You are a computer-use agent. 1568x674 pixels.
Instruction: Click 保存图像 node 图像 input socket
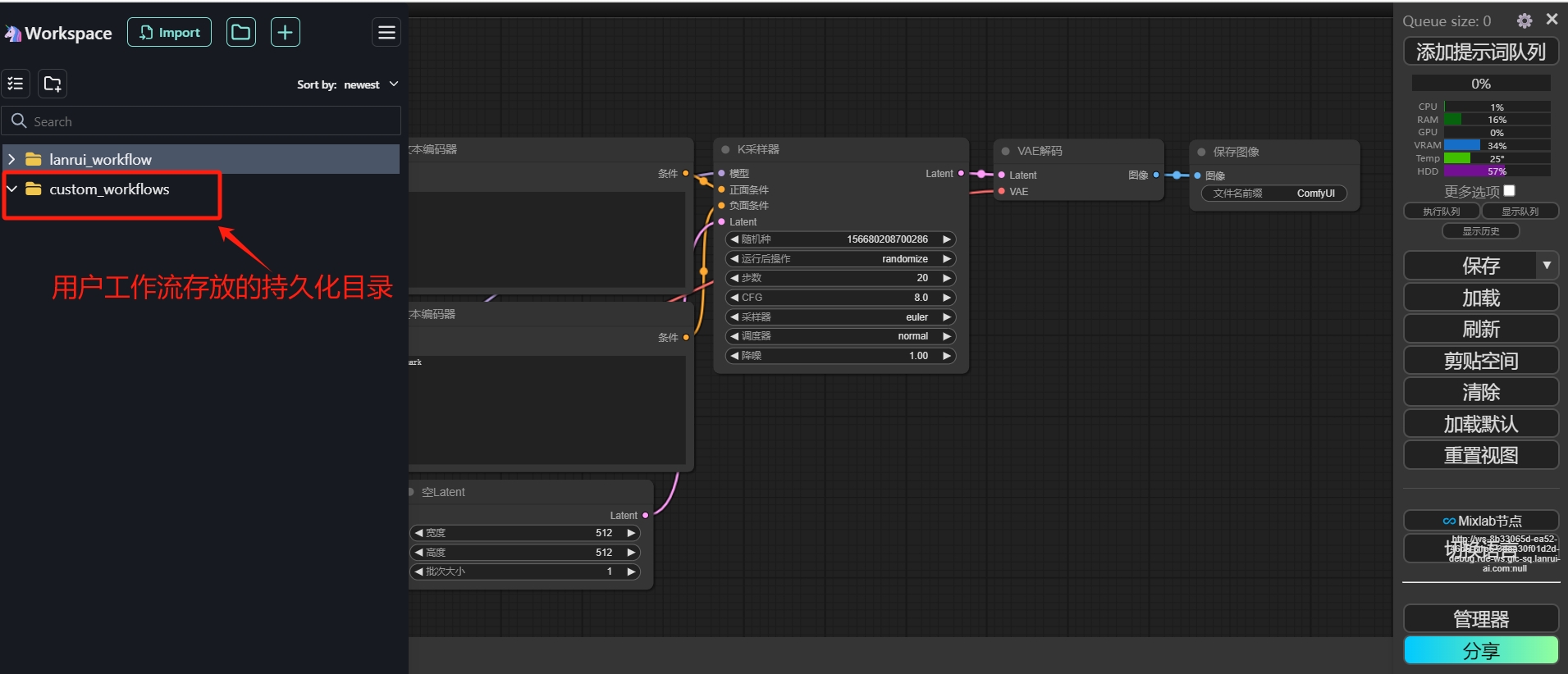[x=1198, y=175]
